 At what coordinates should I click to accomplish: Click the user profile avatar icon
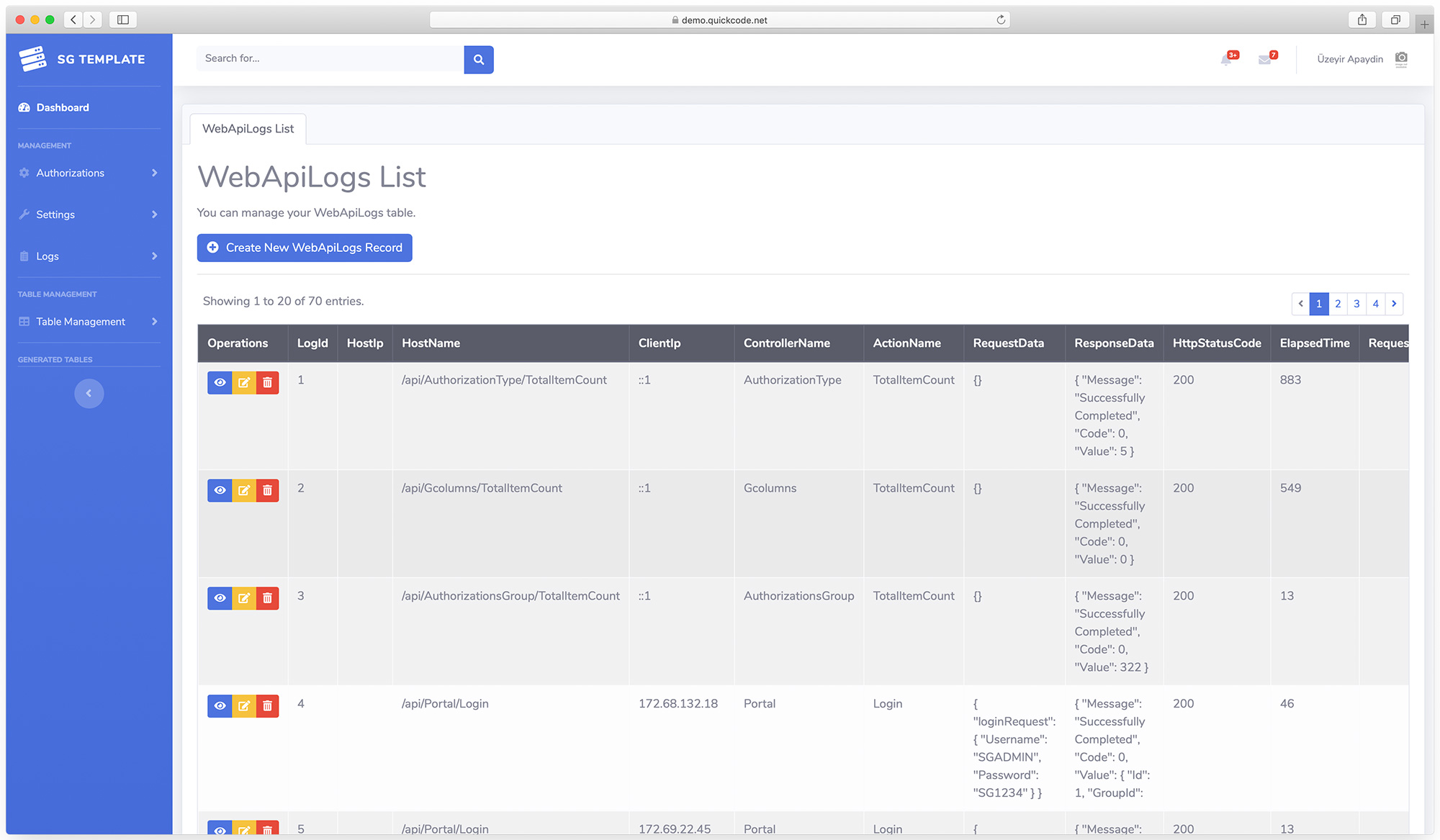click(x=1400, y=58)
